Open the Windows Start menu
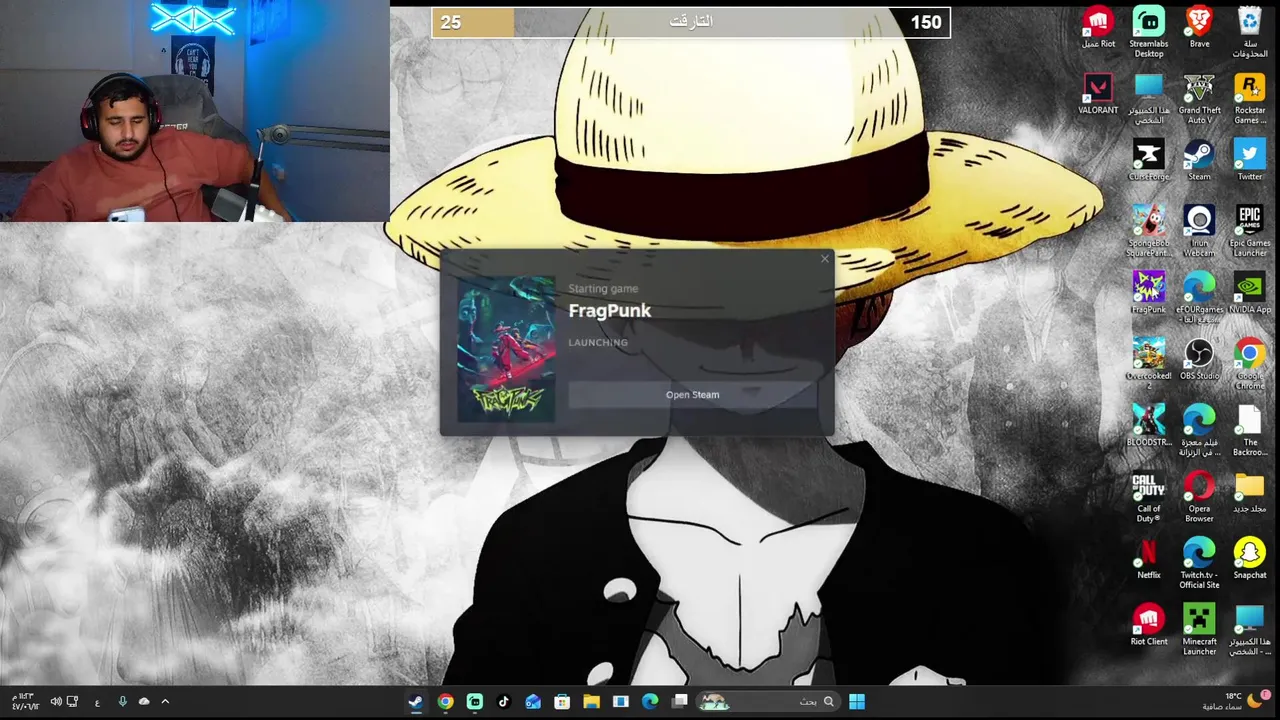The width and height of the screenshot is (1280, 720). coord(857,701)
